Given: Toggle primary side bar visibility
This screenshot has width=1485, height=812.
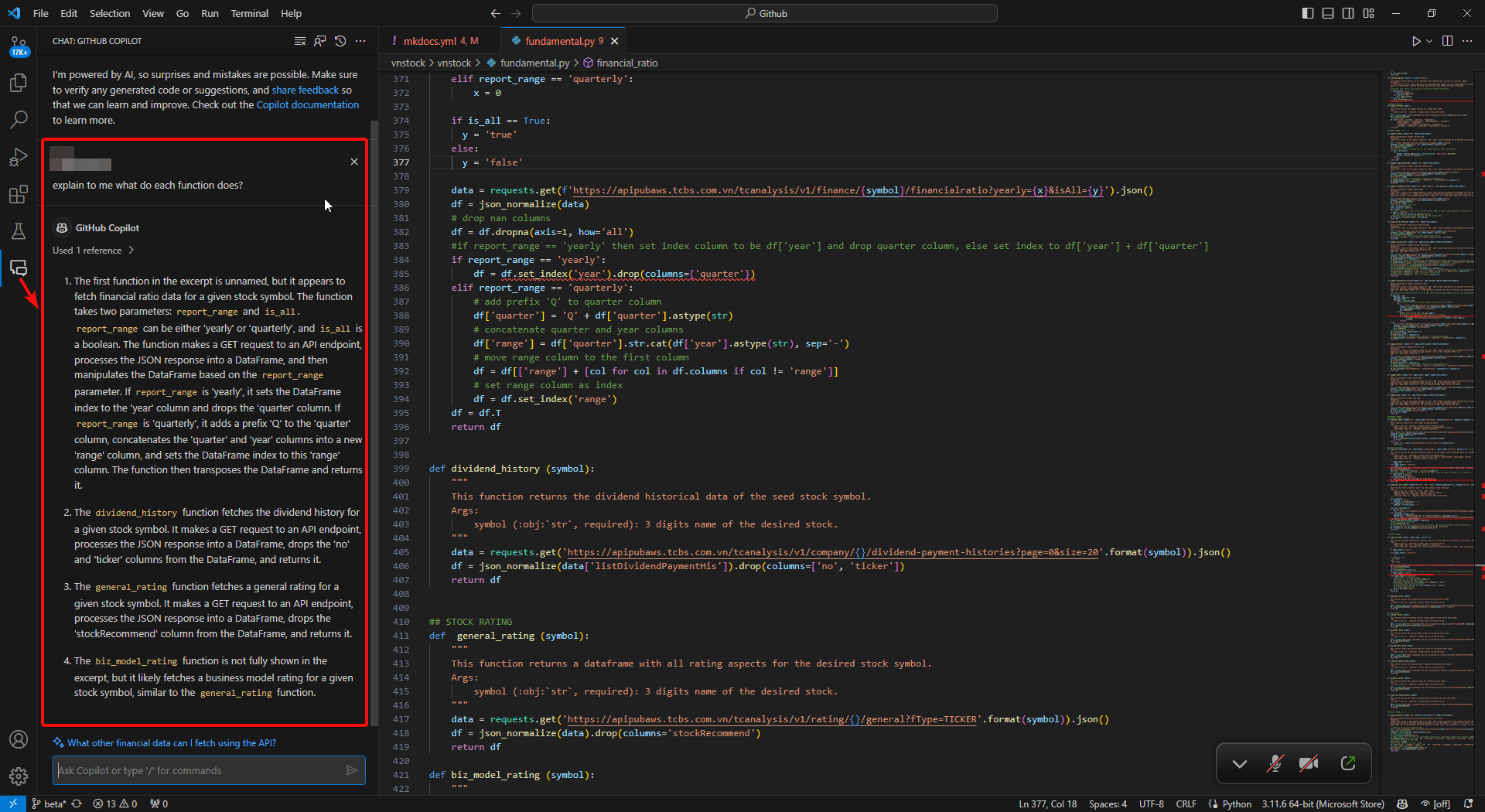Looking at the screenshot, I should point(1308,13).
